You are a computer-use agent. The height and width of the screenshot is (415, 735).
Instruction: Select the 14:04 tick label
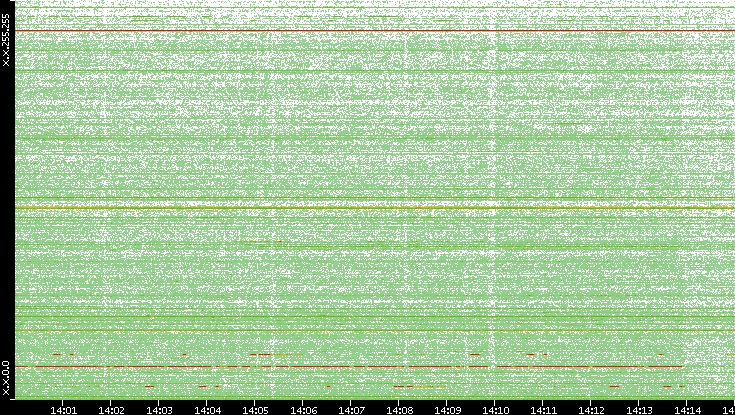[207, 410]
